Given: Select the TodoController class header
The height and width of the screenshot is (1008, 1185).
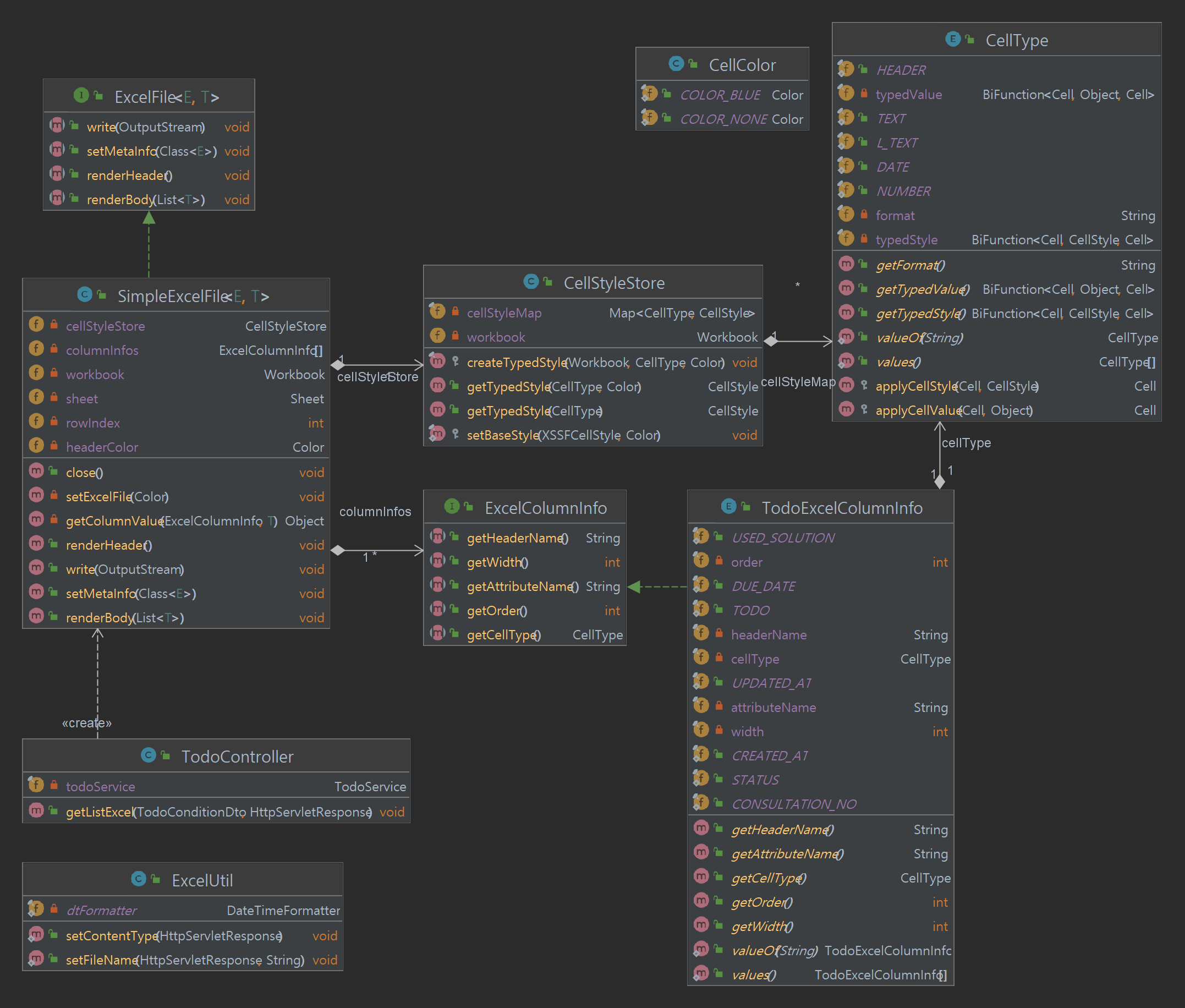Looking at the screenshot, I should [237, 756].
